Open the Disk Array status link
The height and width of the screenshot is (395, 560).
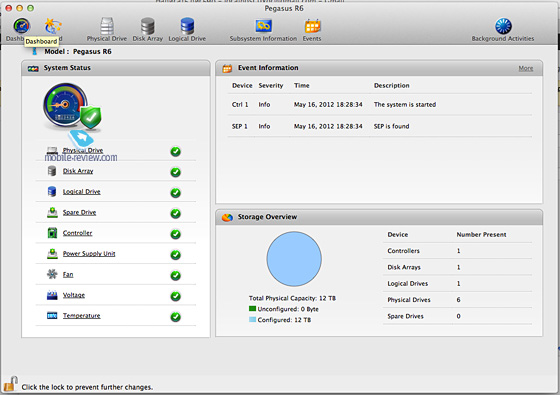point(78,171)
